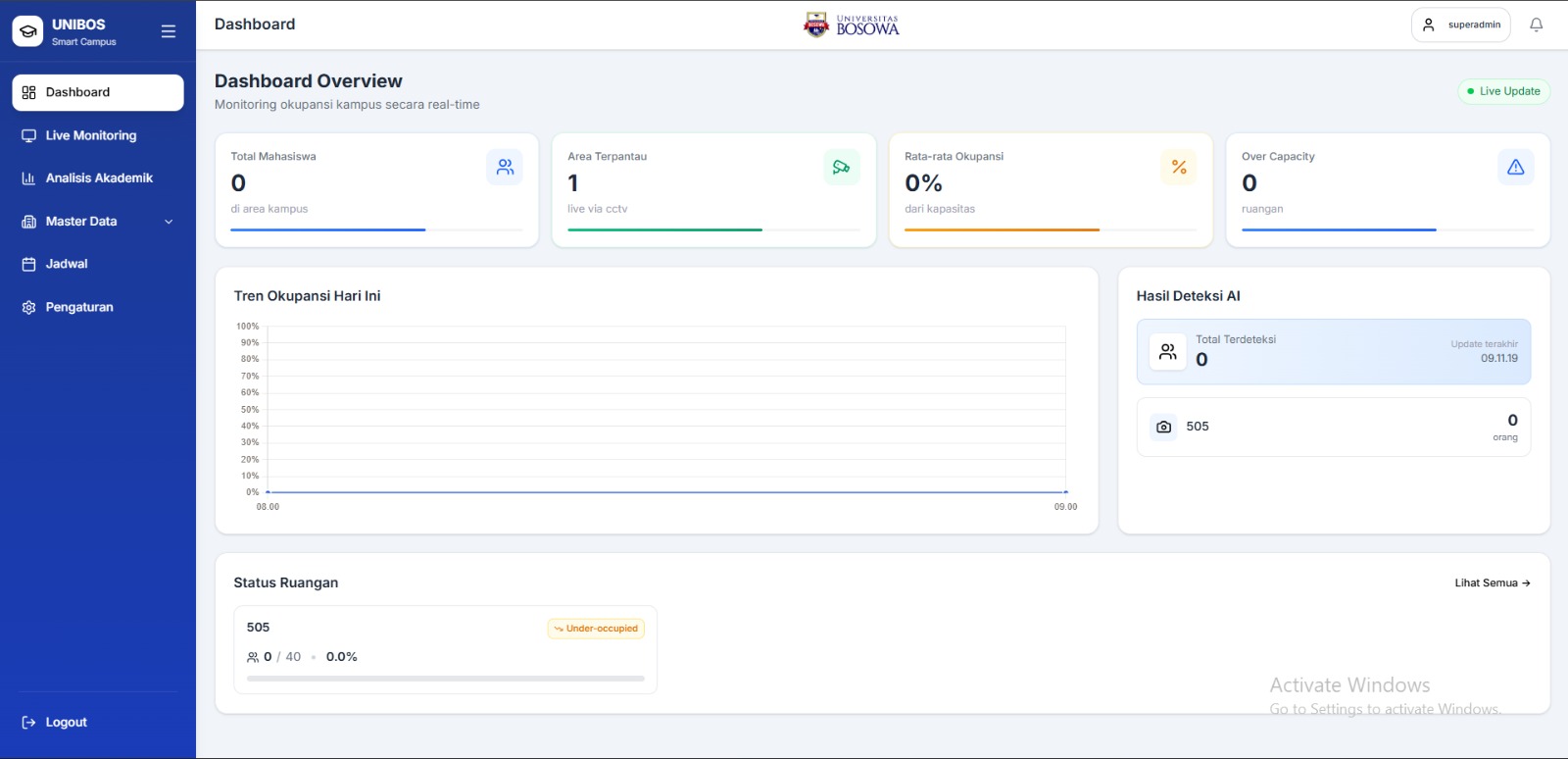
Task: Open the room 505 status card
Action: pos(445,649)
